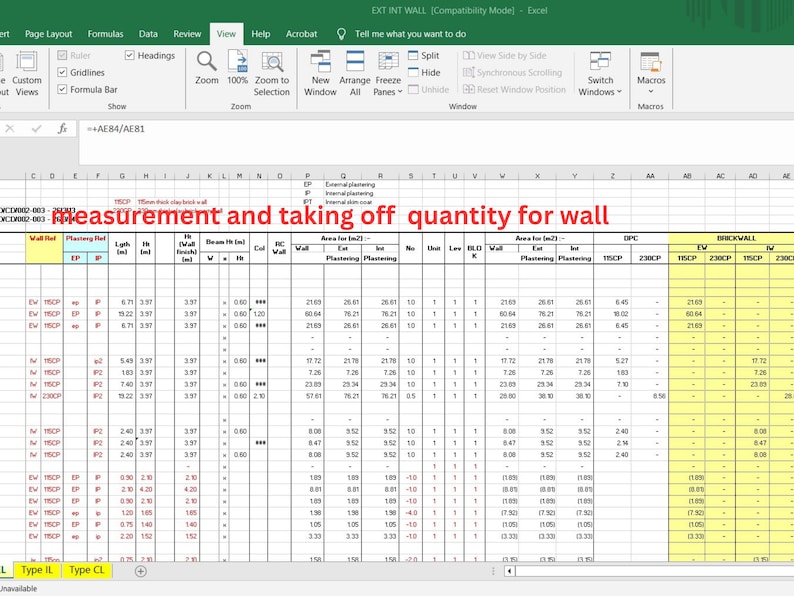Click cell with value 57.61

313,396
